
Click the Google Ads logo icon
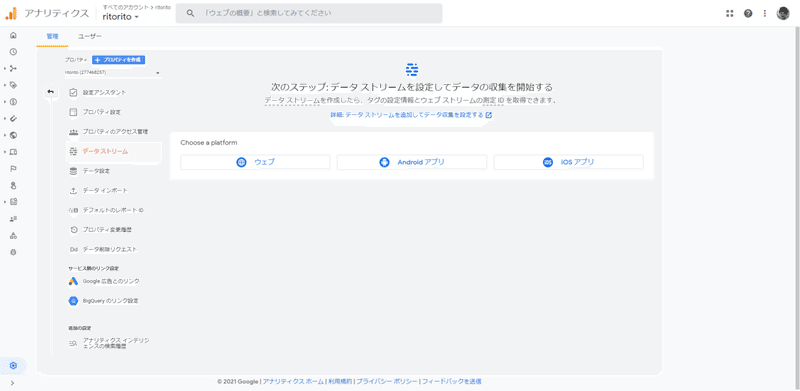pos(73,281)
